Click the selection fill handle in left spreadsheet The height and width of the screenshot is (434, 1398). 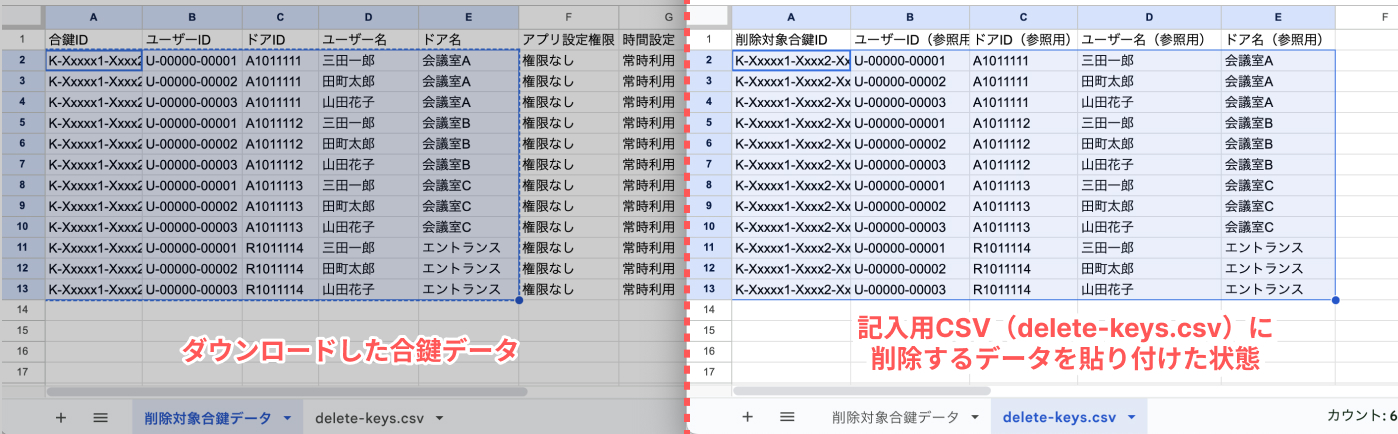coord(519,300)
